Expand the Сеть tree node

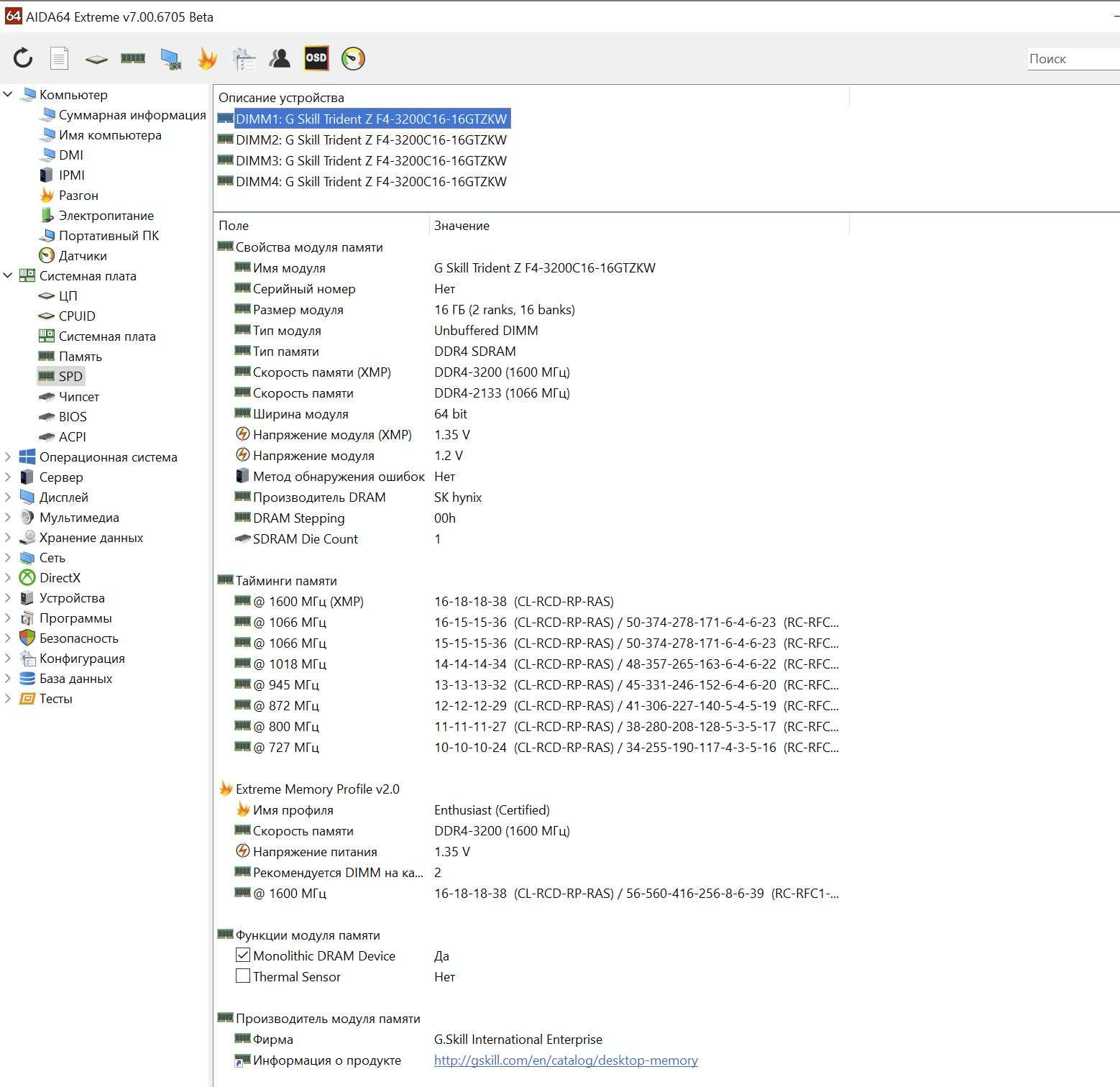[x=9, y=557]
